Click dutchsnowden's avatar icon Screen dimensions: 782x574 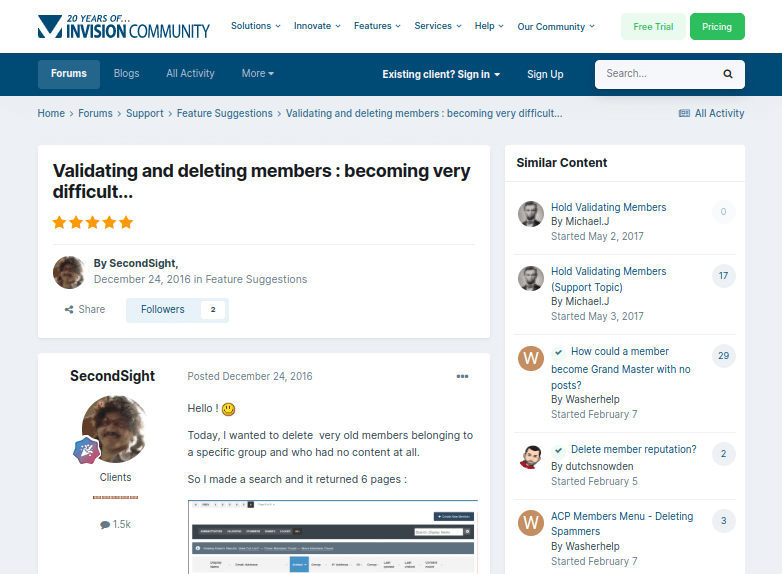coord(531,457)
